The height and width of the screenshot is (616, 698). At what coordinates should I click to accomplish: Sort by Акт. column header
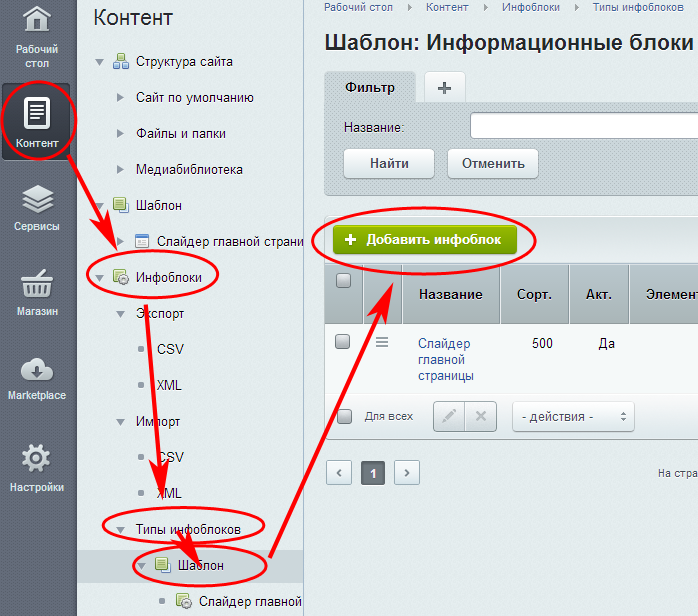point(599,294)
